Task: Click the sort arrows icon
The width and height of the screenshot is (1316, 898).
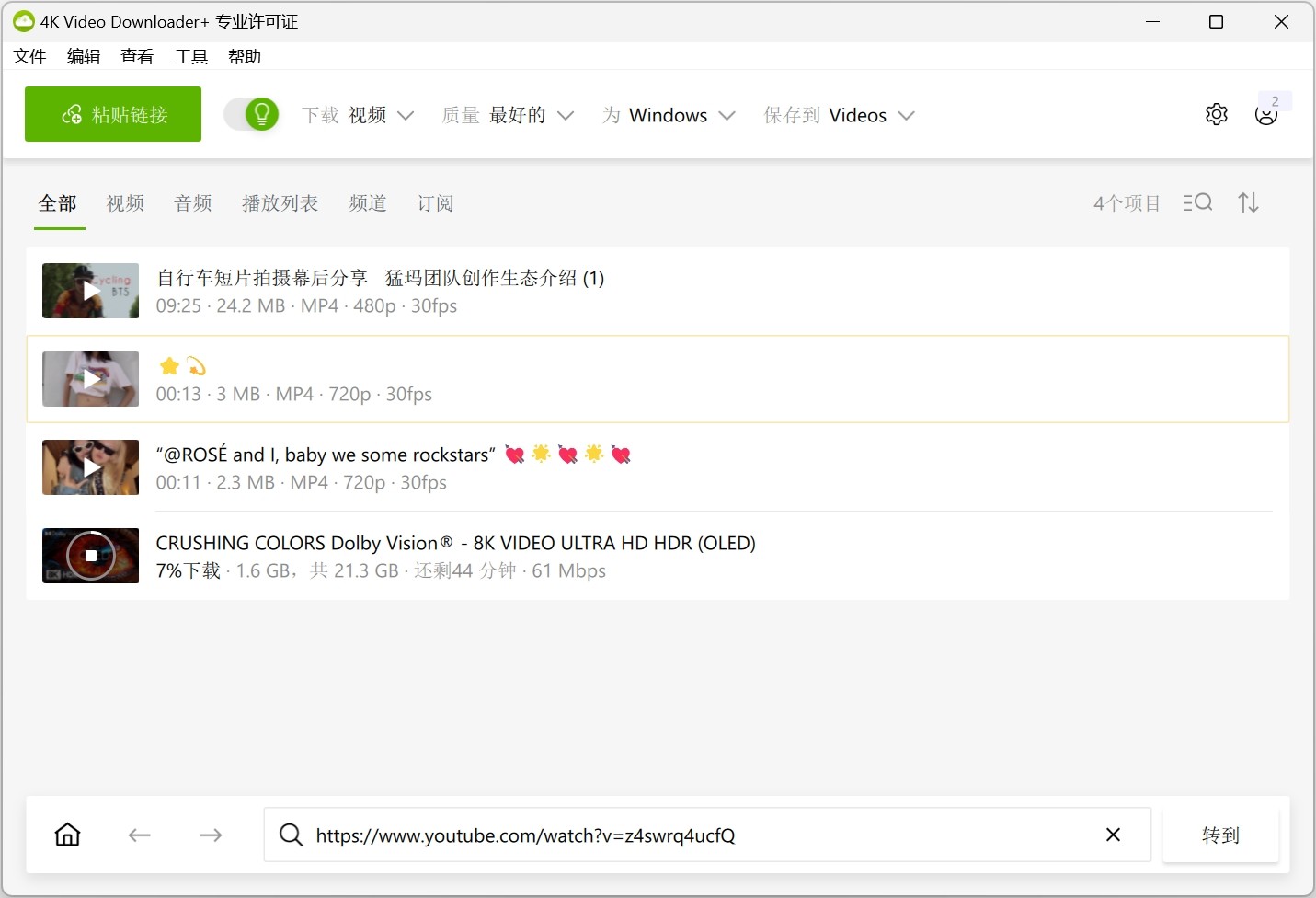Action: pos(1248,202)
